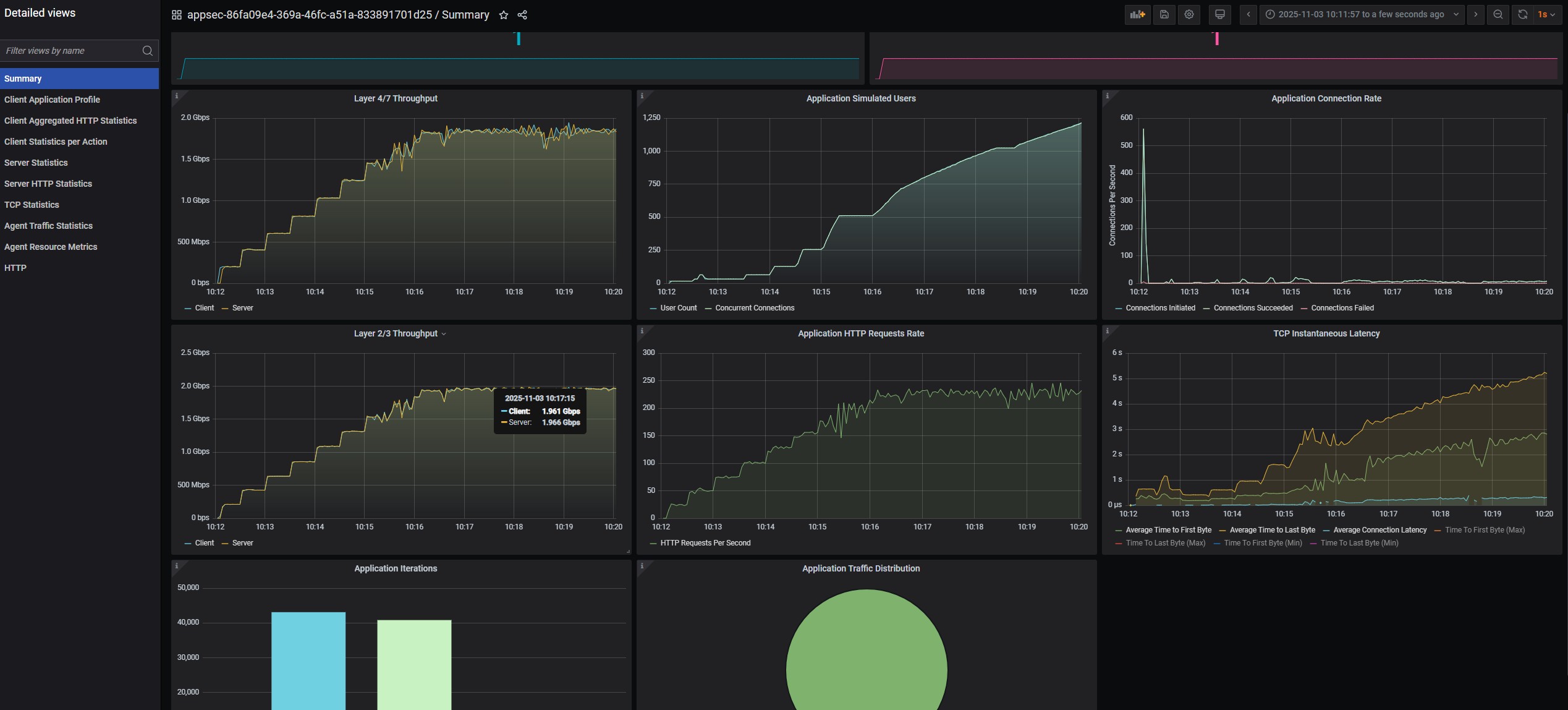This screenshot has height=710, width=1568.
Task: Save the dashboard with disk icon
Action: coord(1164,15)
